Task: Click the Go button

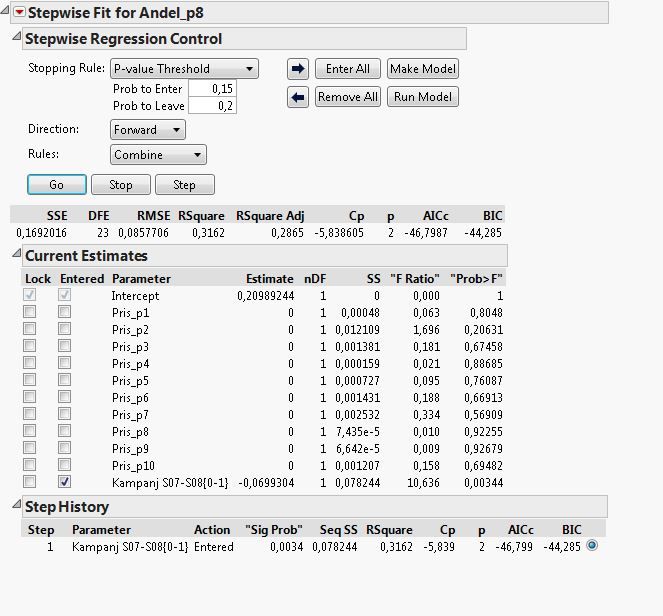Action: pos(57,184)
